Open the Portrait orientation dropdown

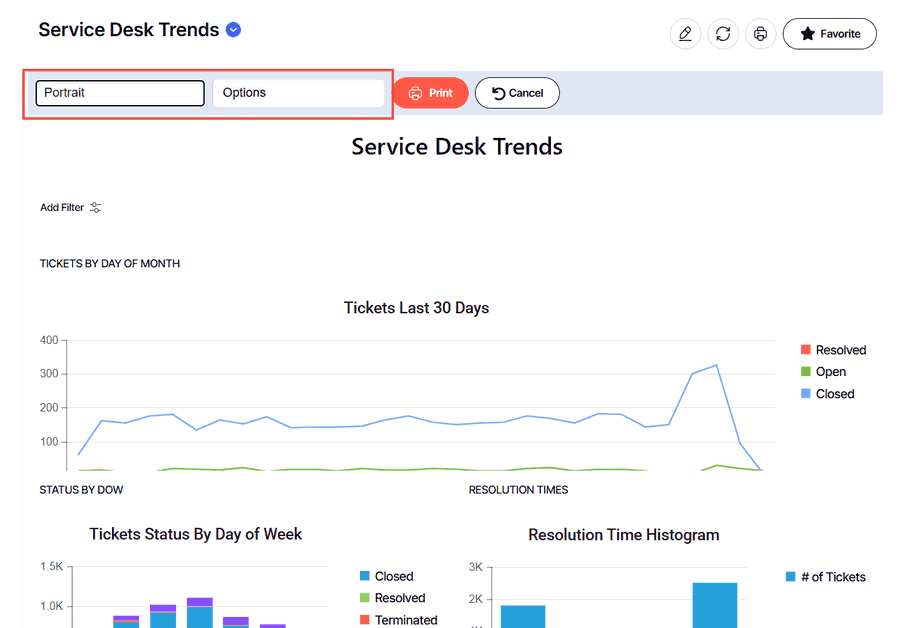120,93
